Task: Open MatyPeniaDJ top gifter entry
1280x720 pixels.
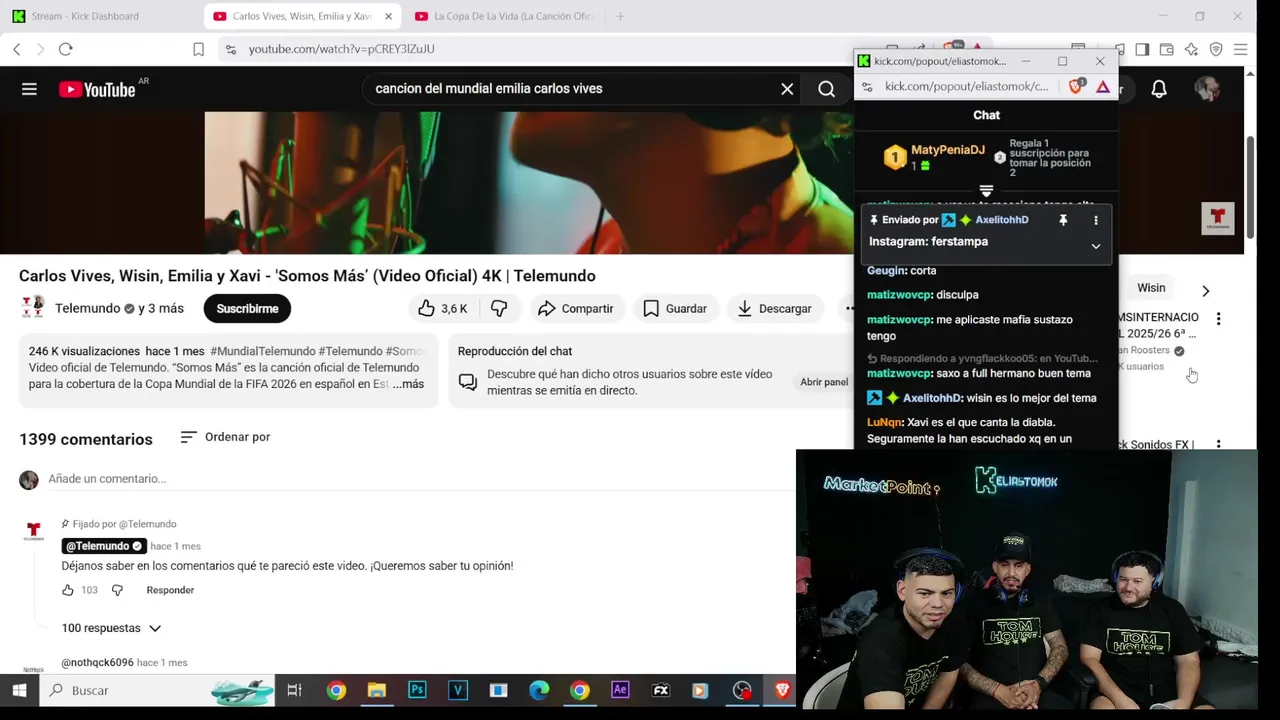Action: [x=936, y=157]
